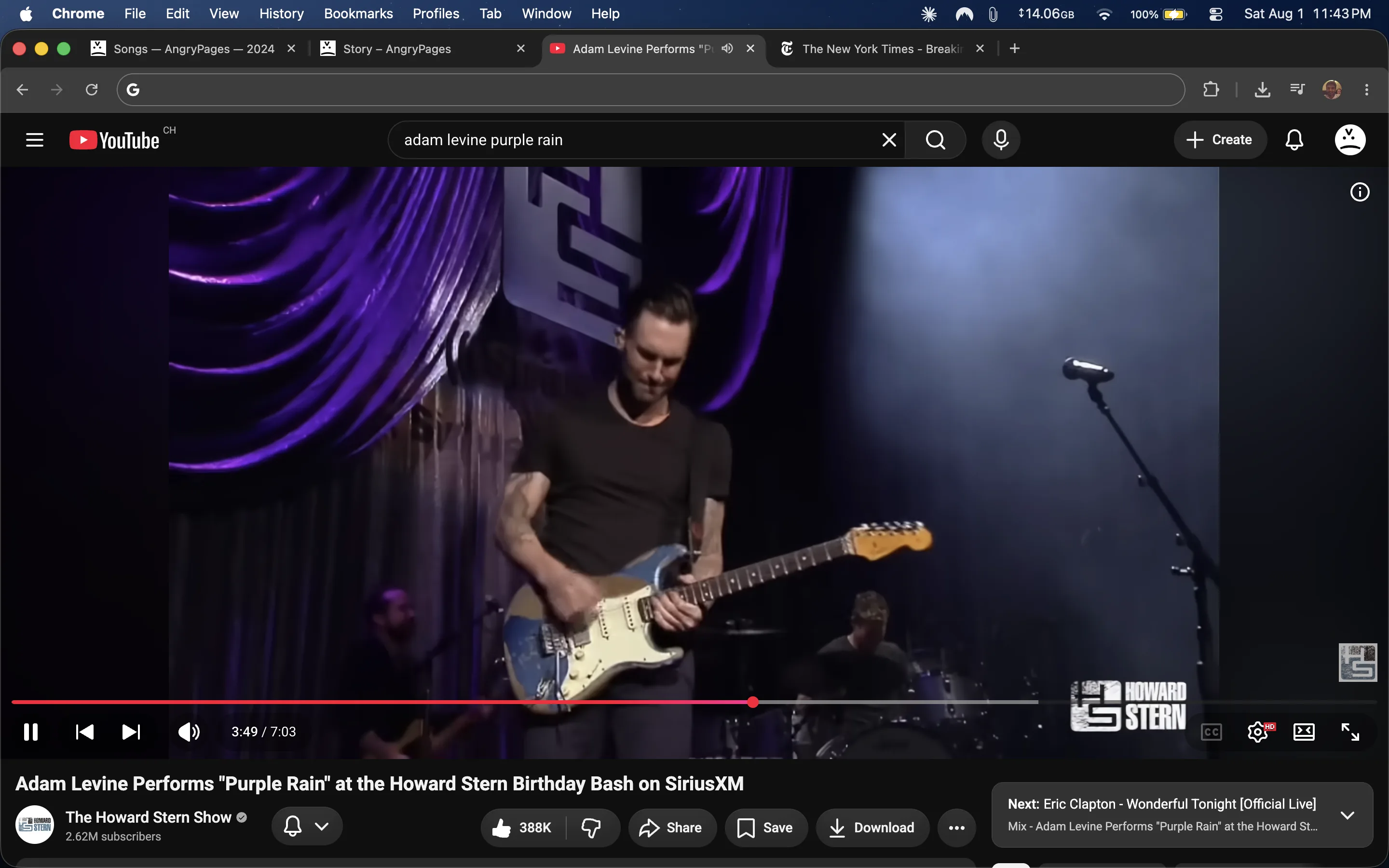This screenshot has width=1389, height=868.
Task: Open more actions ellipsis menu
Action: click(x=956, y=827)
